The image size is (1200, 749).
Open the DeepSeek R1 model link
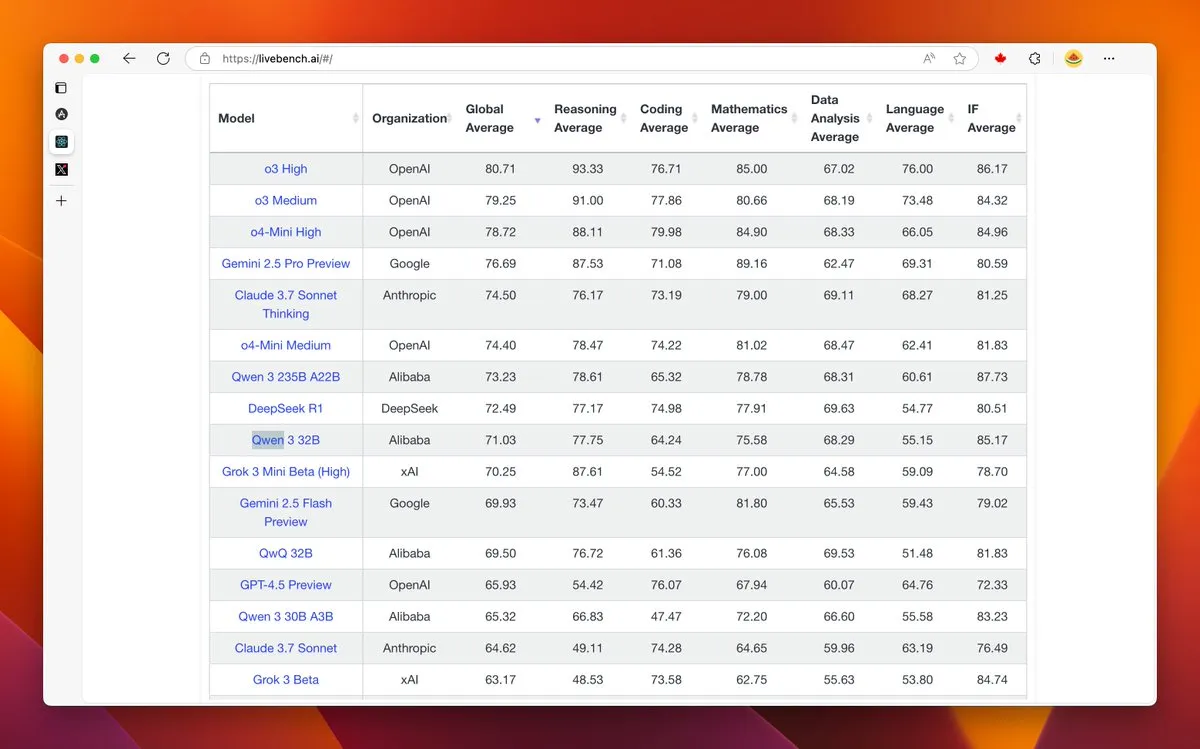286,409
